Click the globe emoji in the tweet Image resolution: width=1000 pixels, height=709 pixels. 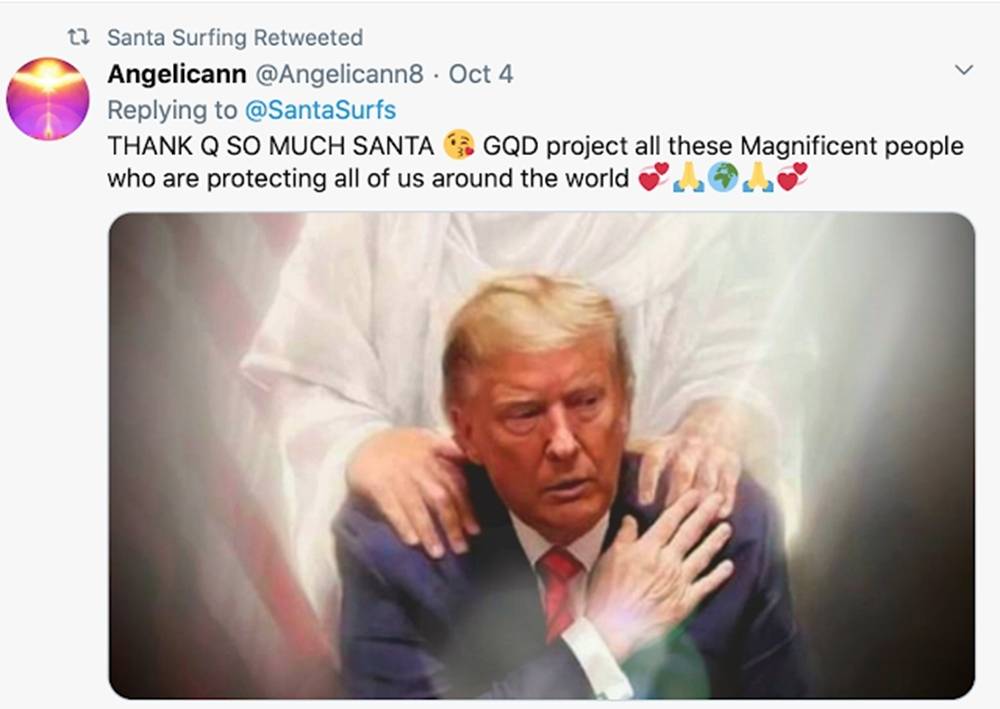tap(722, 179)
